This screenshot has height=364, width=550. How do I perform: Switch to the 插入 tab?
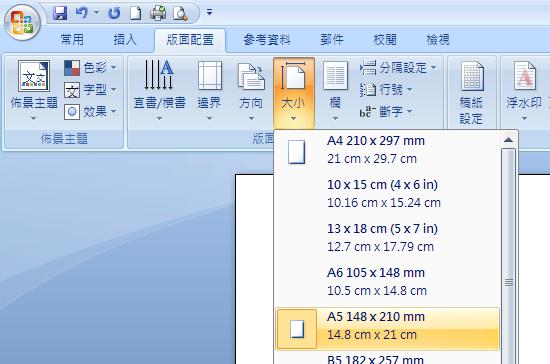pos(125,39)
